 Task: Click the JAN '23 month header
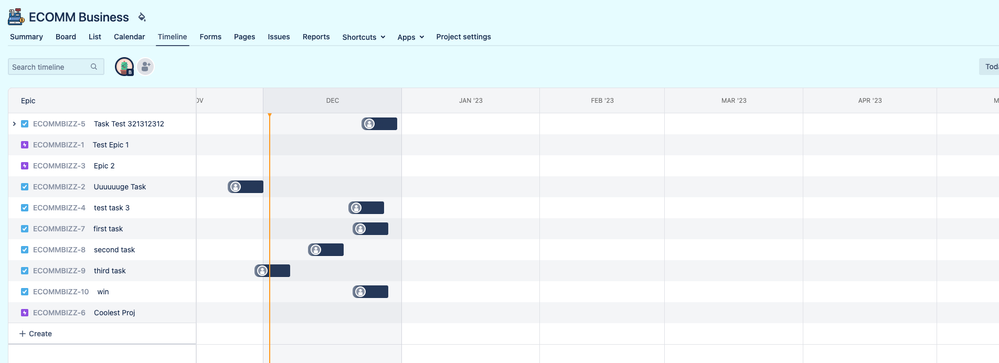pos(471,101)
